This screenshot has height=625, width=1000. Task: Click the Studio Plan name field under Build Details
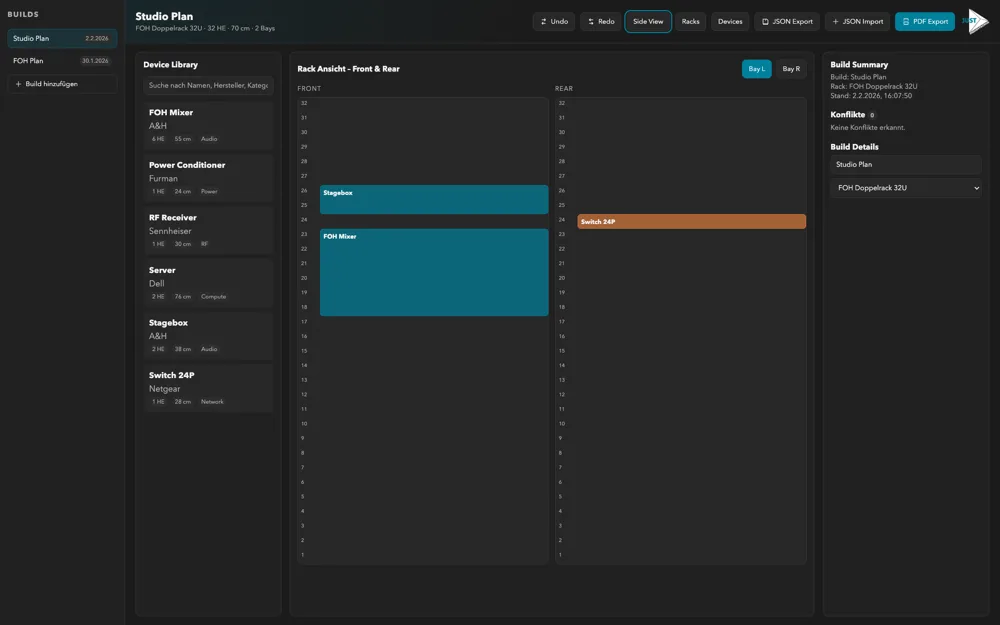[x=904, y=162]
